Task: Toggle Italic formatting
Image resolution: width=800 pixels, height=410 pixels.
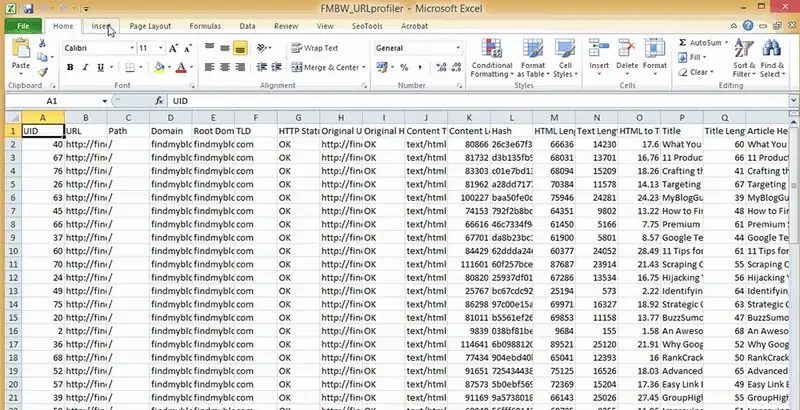Action: 85,67
